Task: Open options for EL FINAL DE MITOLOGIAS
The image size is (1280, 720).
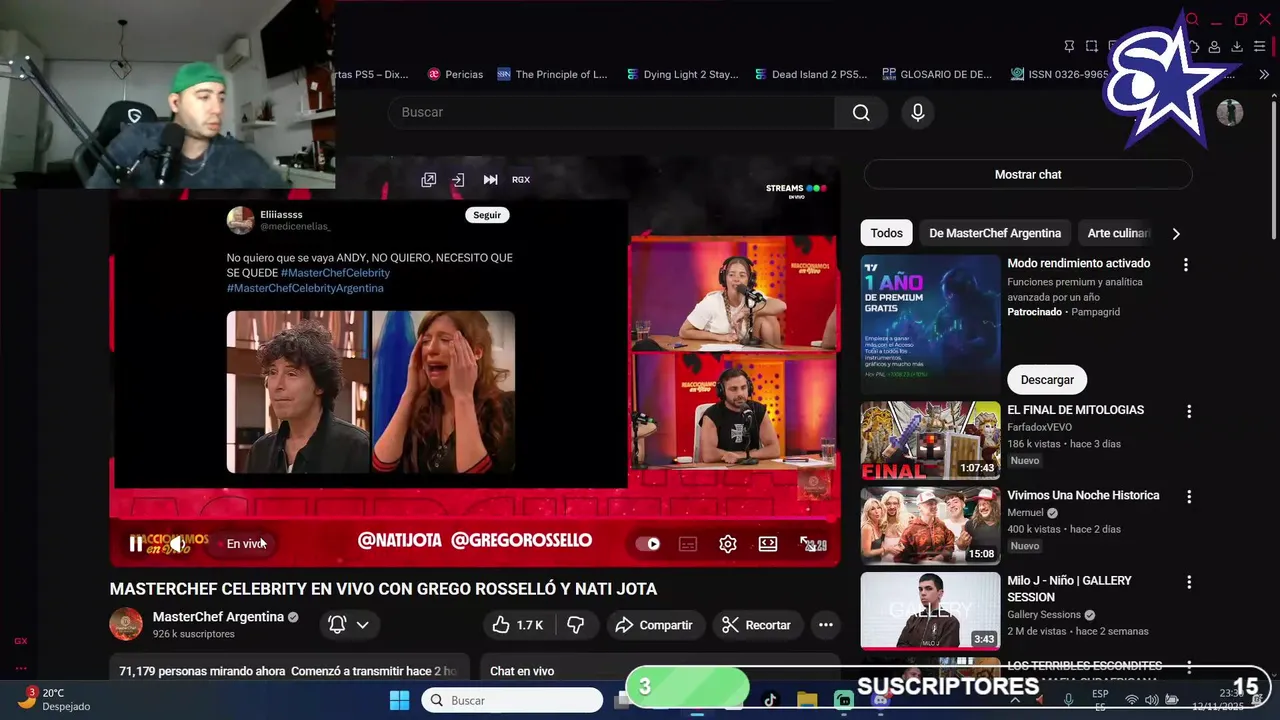Action: click(x=1189, y=411)
